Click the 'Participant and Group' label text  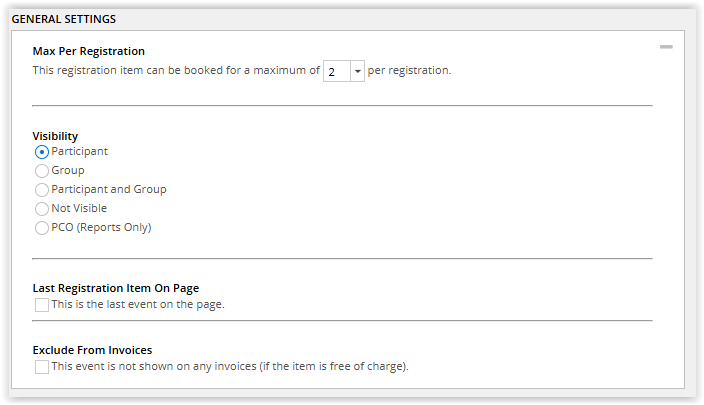[109, 189]
